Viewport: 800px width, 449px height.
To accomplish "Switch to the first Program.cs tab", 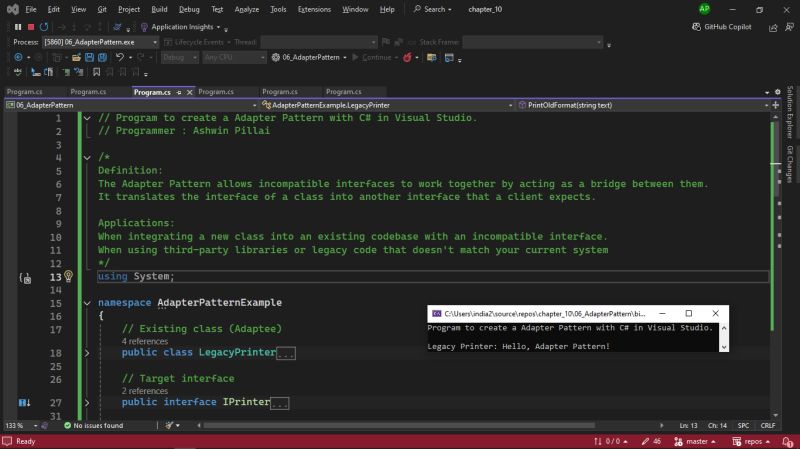I will (24, 92).
